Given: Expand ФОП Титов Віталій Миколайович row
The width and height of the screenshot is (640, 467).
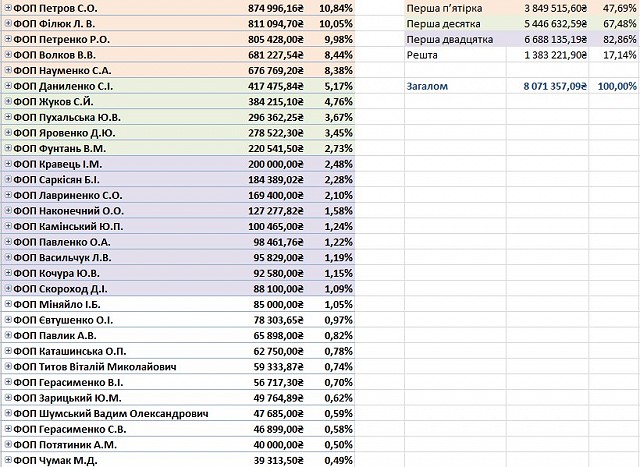Looking at the screenshot, I should tap(8, 366).
